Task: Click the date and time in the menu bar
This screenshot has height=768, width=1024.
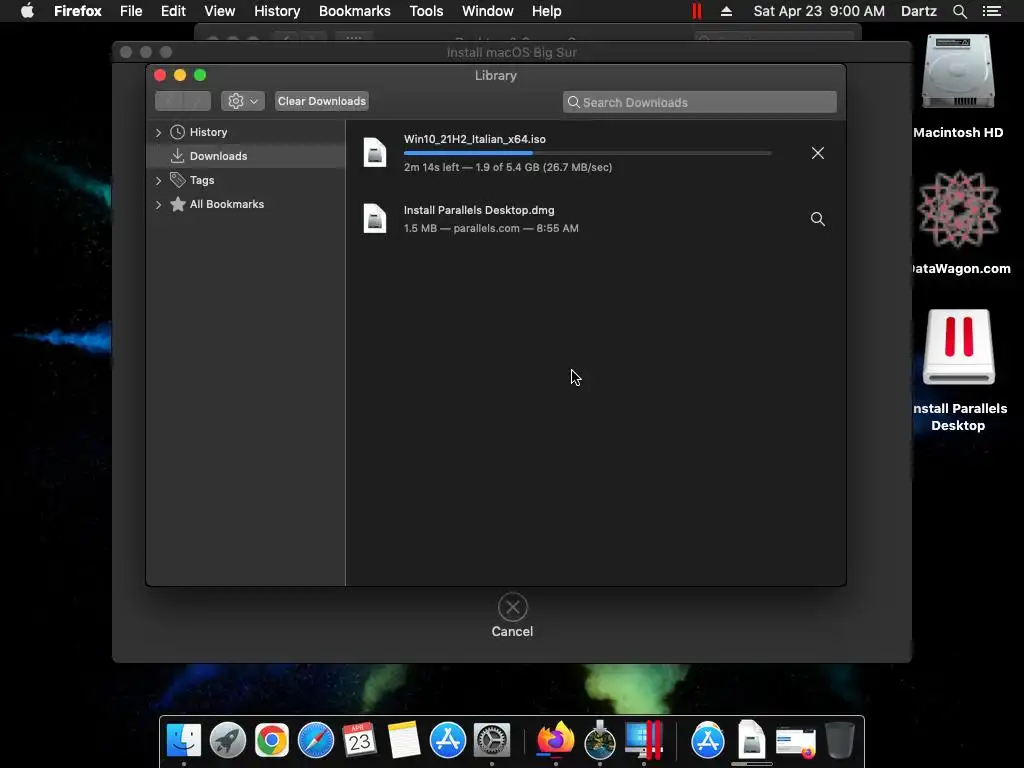Action: 819,11
